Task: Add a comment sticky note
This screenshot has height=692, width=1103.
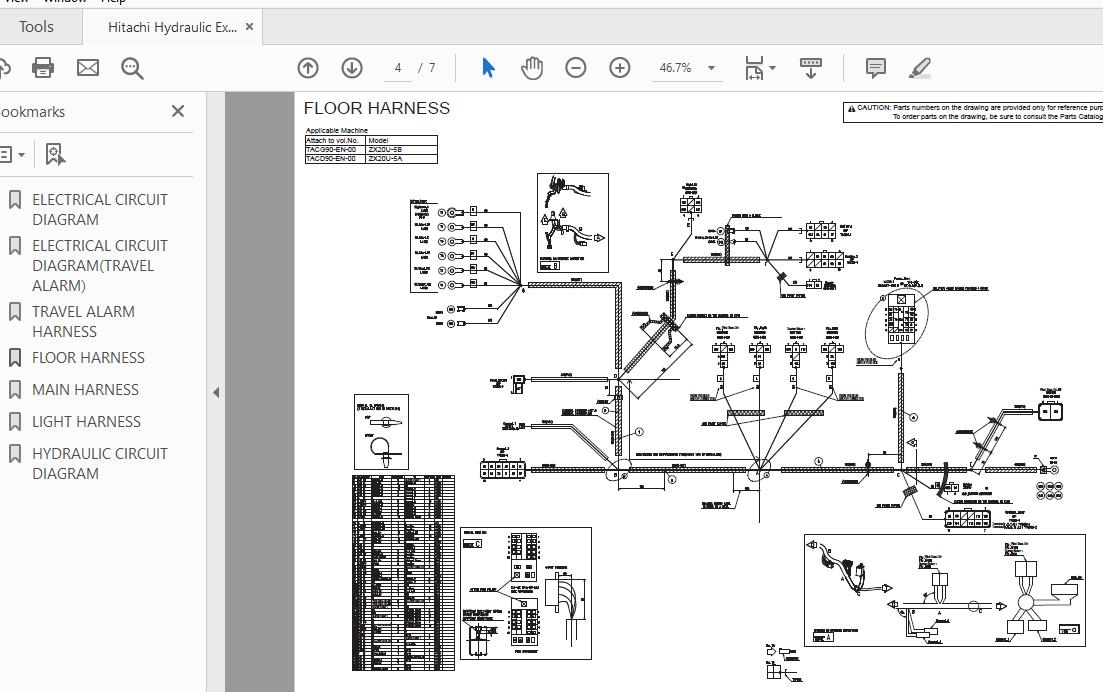Action: pyautogui.click(x=875, y=68)
